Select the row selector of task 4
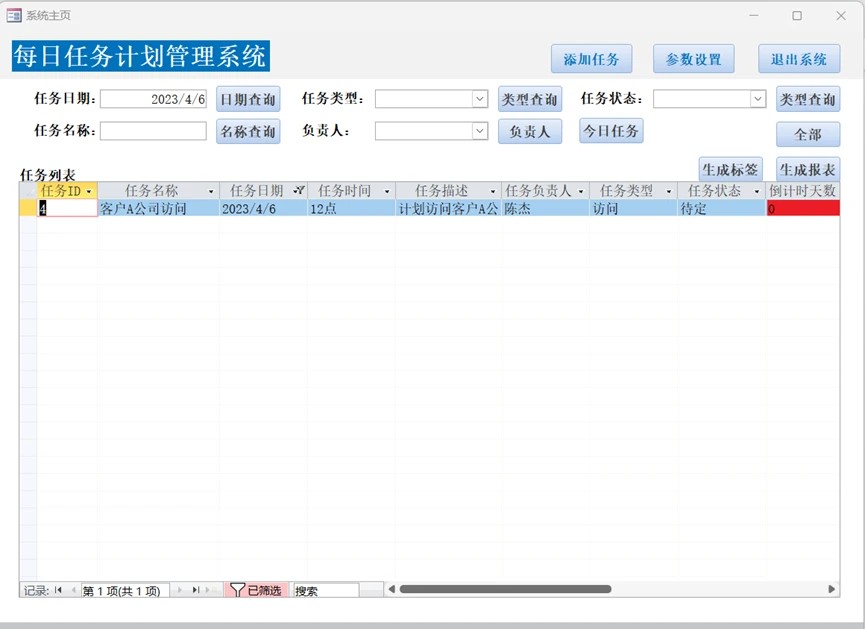Viewport: 865px width, 629px height. pos(28,208)
